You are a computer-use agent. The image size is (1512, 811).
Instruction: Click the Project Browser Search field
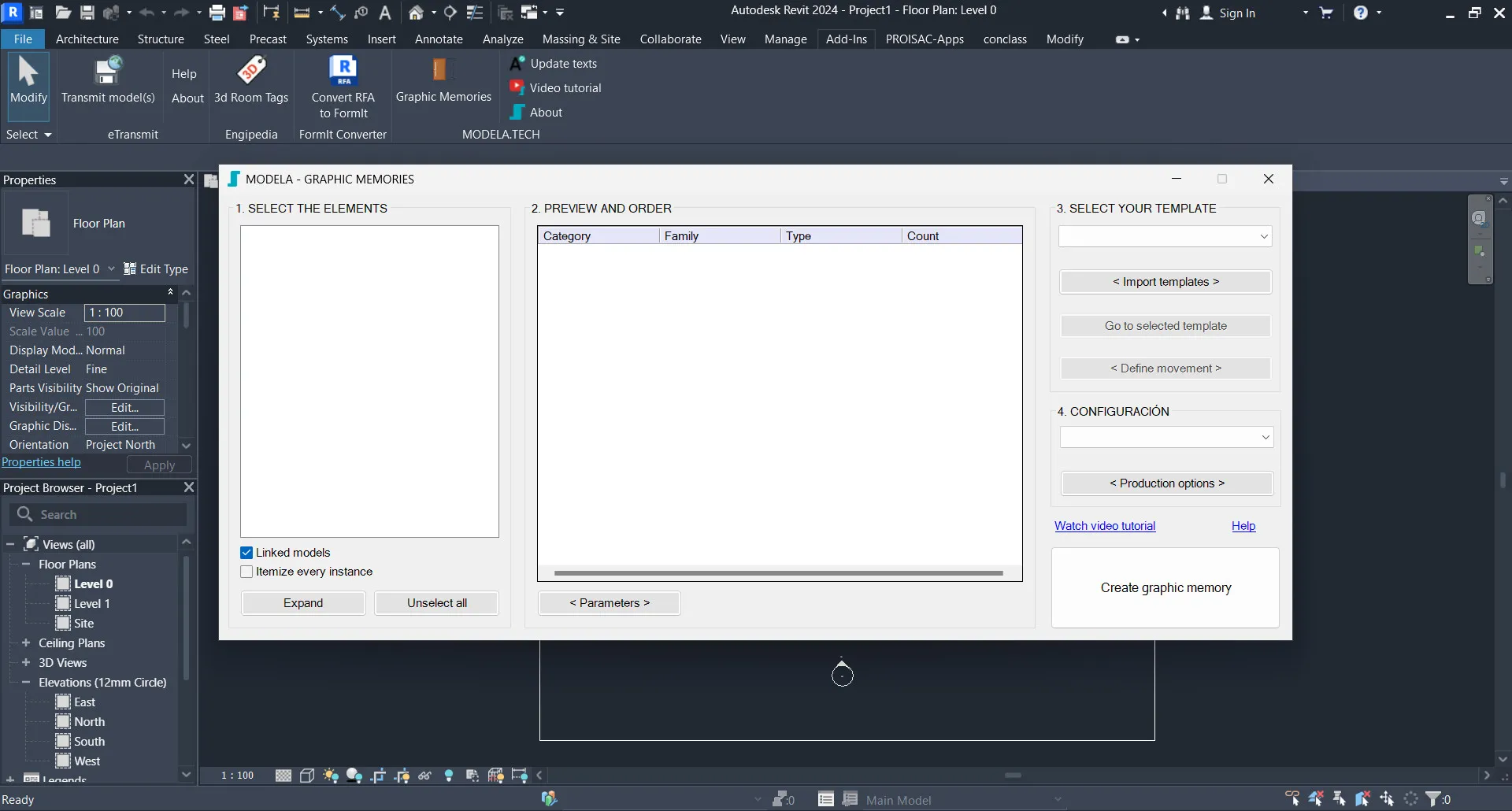click(x=99, y=515)
